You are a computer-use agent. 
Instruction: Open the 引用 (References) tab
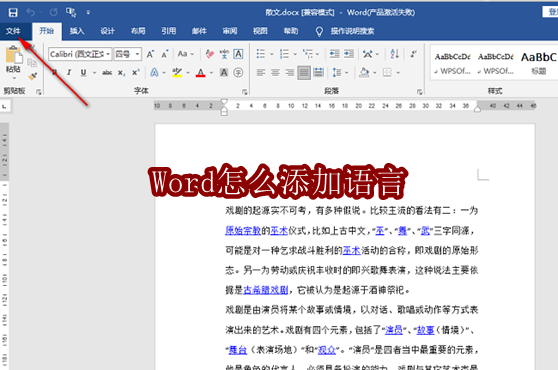[x=168, y=31]
